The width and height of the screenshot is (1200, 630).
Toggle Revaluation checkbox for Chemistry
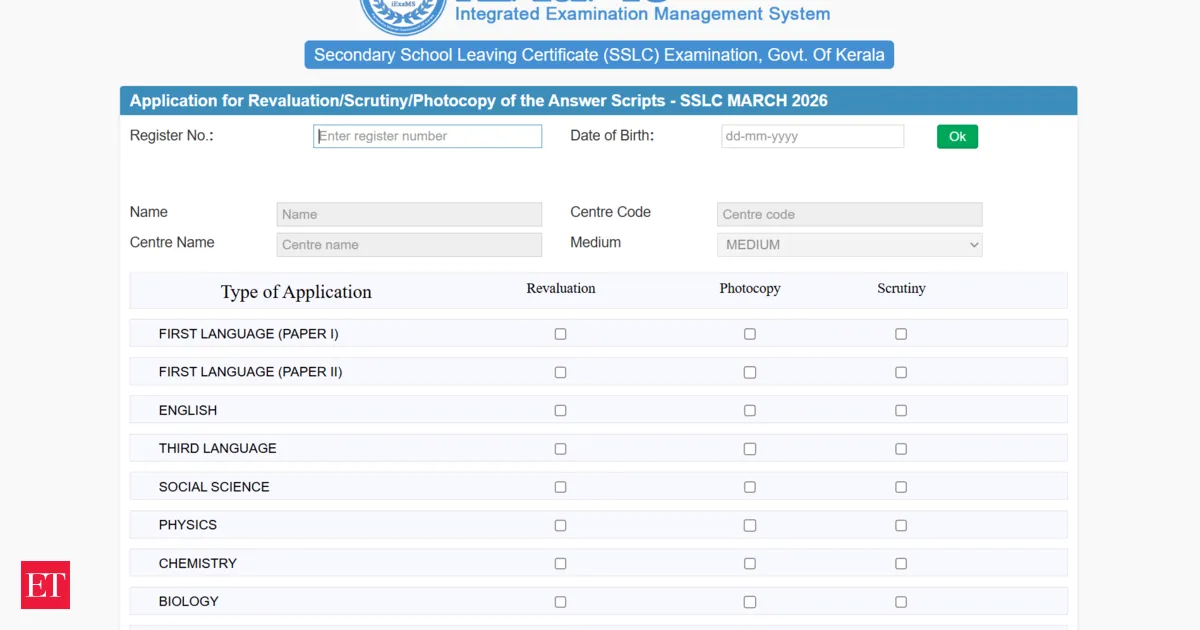[x=560, y=563]
